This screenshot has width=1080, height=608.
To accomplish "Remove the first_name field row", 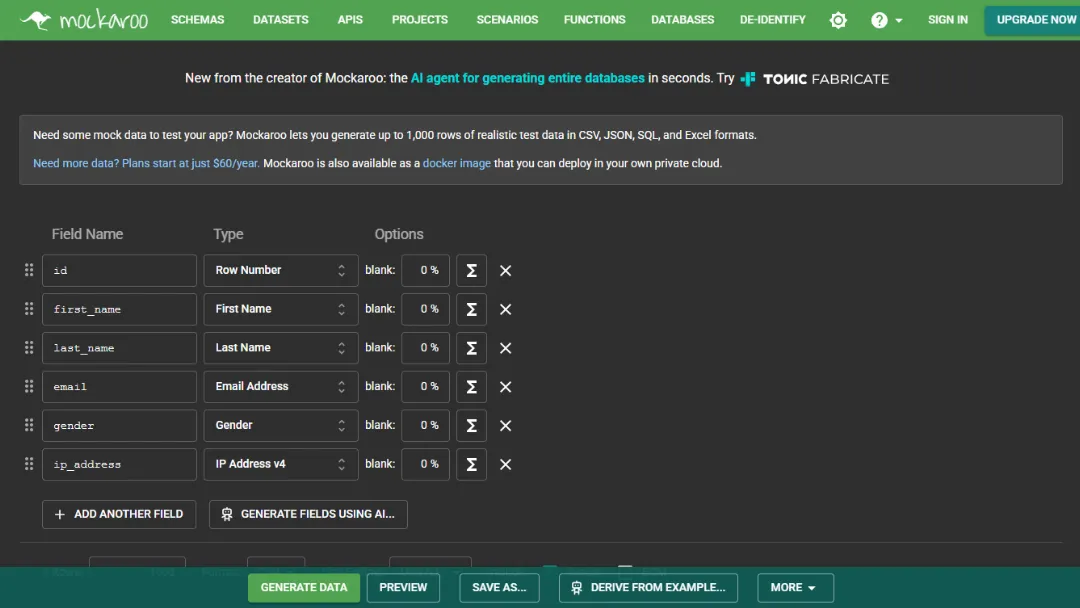I will (x=506, y=309).
